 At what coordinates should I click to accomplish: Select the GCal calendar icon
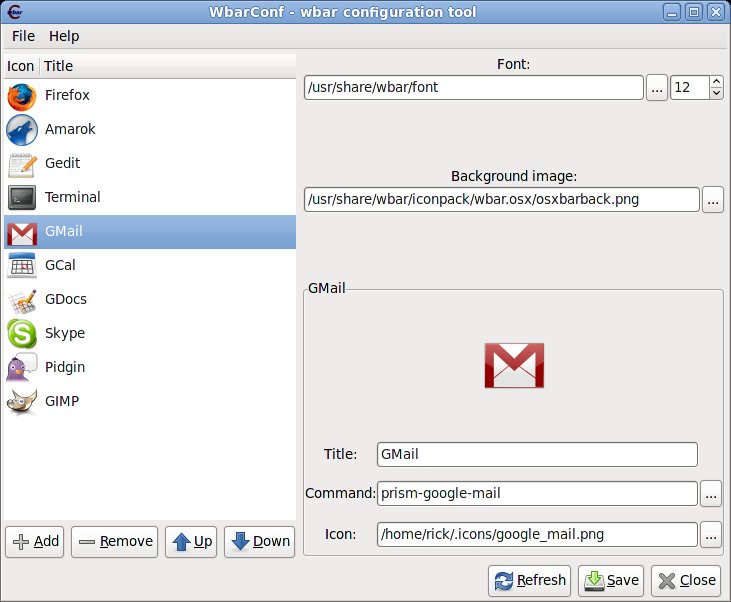pos(21,266)
